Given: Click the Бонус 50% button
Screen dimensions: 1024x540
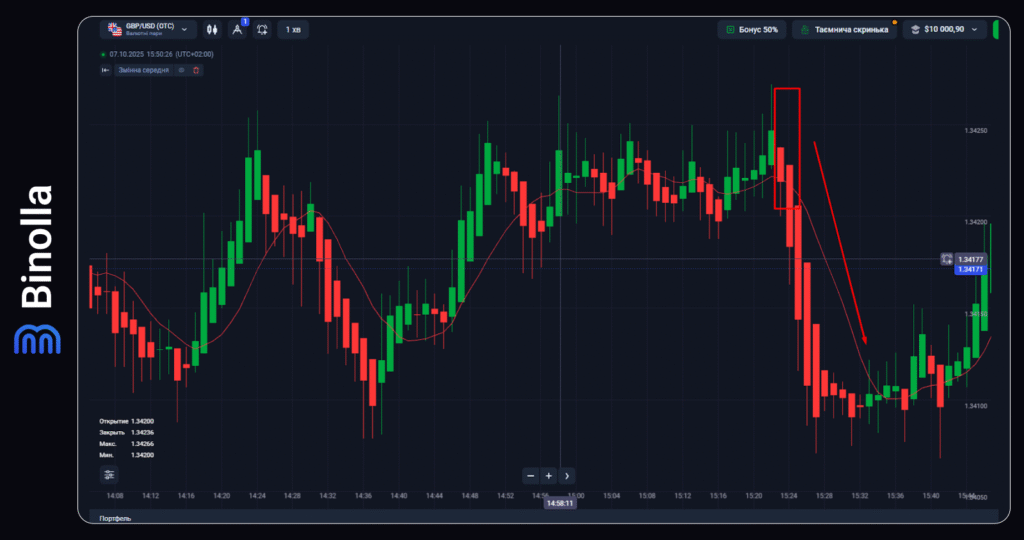Looking at the screenshot, I should click(x=751, y=30).
